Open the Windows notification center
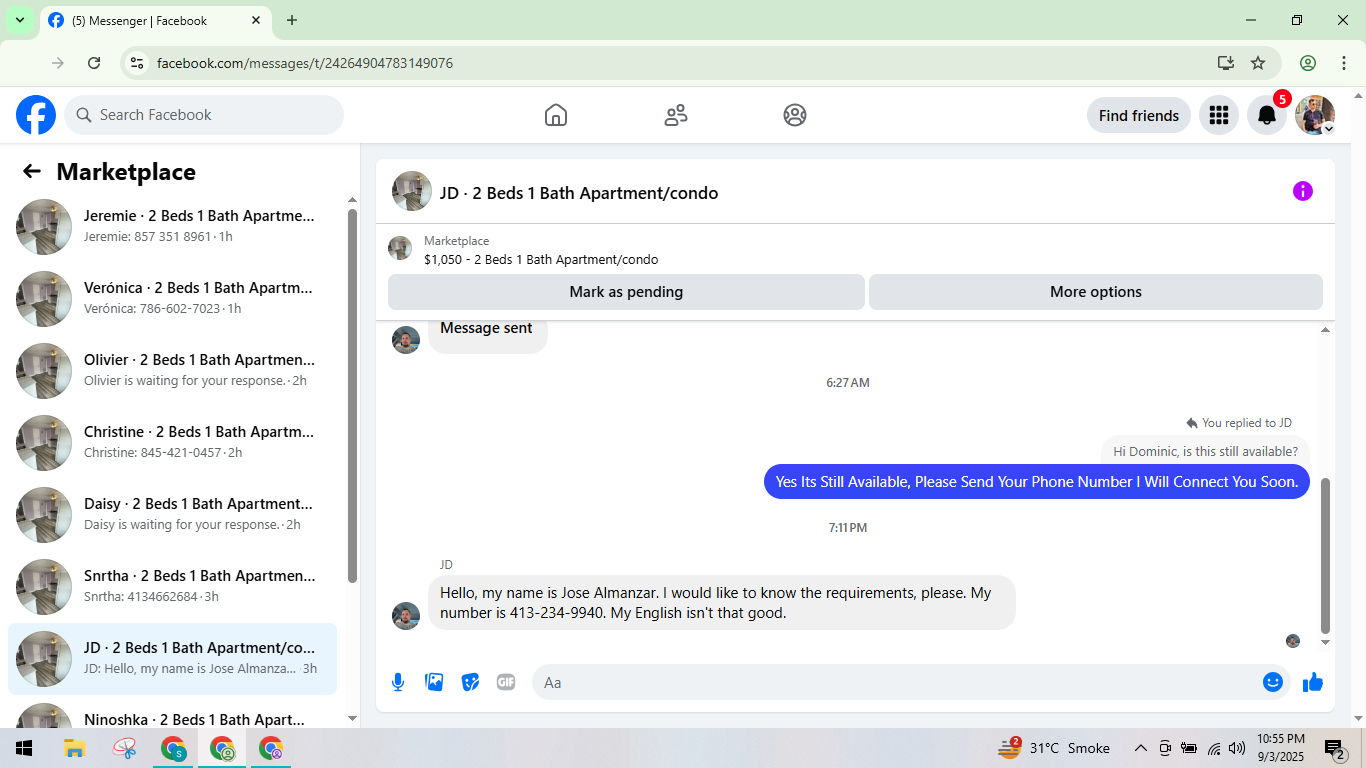This screenshot has width=1366, height=768. pos(1334,748)
